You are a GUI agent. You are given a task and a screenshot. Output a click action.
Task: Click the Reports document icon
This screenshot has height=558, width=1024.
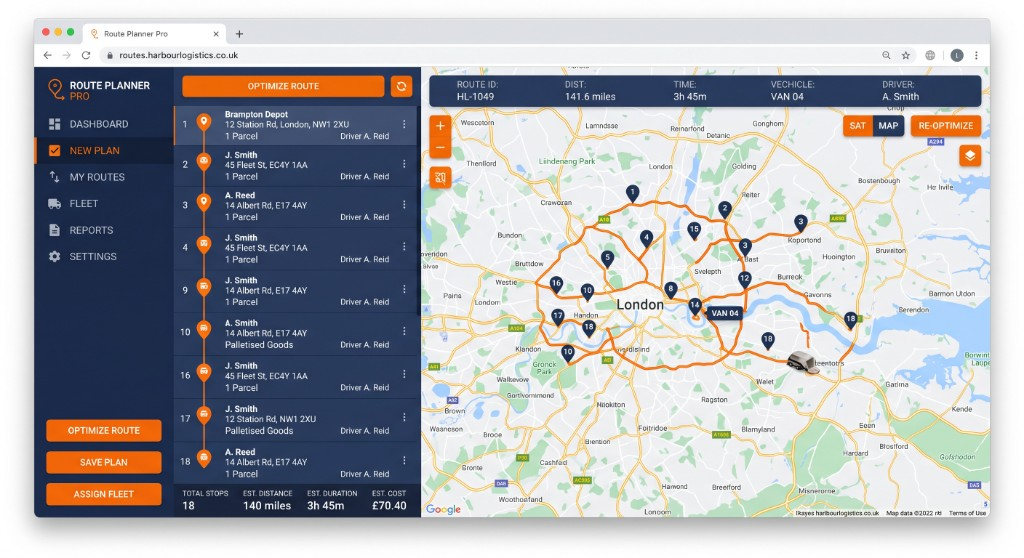tap(54, 230)
